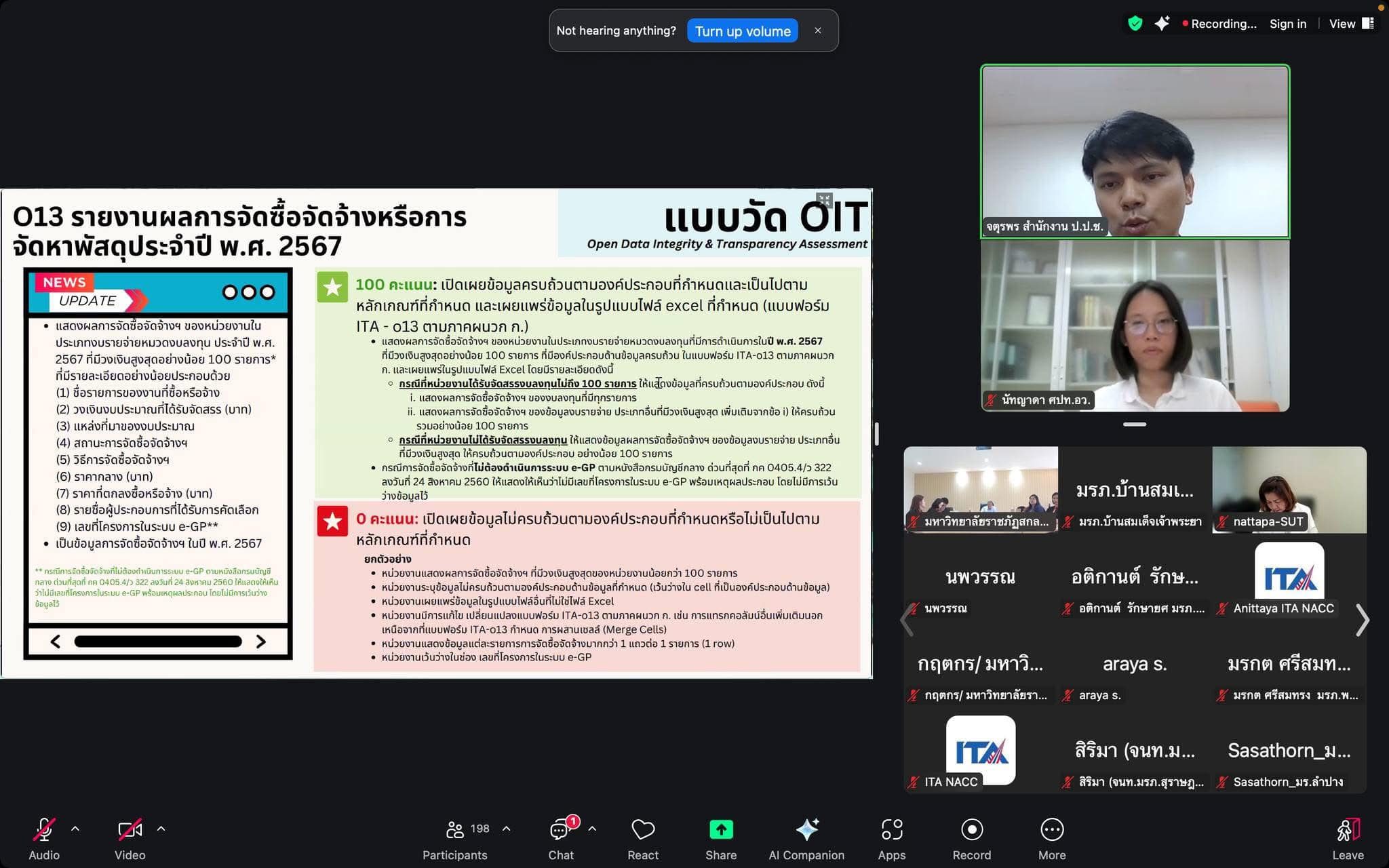This screenshot has width=1389, height=868.
Task: Click the shared screen resize divider handle
Action: [876, 434]
